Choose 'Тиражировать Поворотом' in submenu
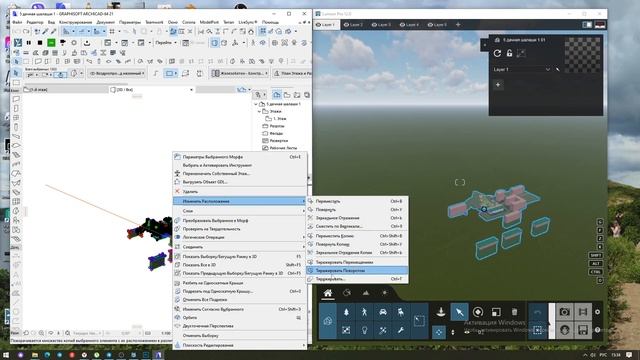The height and width of the screenshot is (360, 640). (357, 271)
